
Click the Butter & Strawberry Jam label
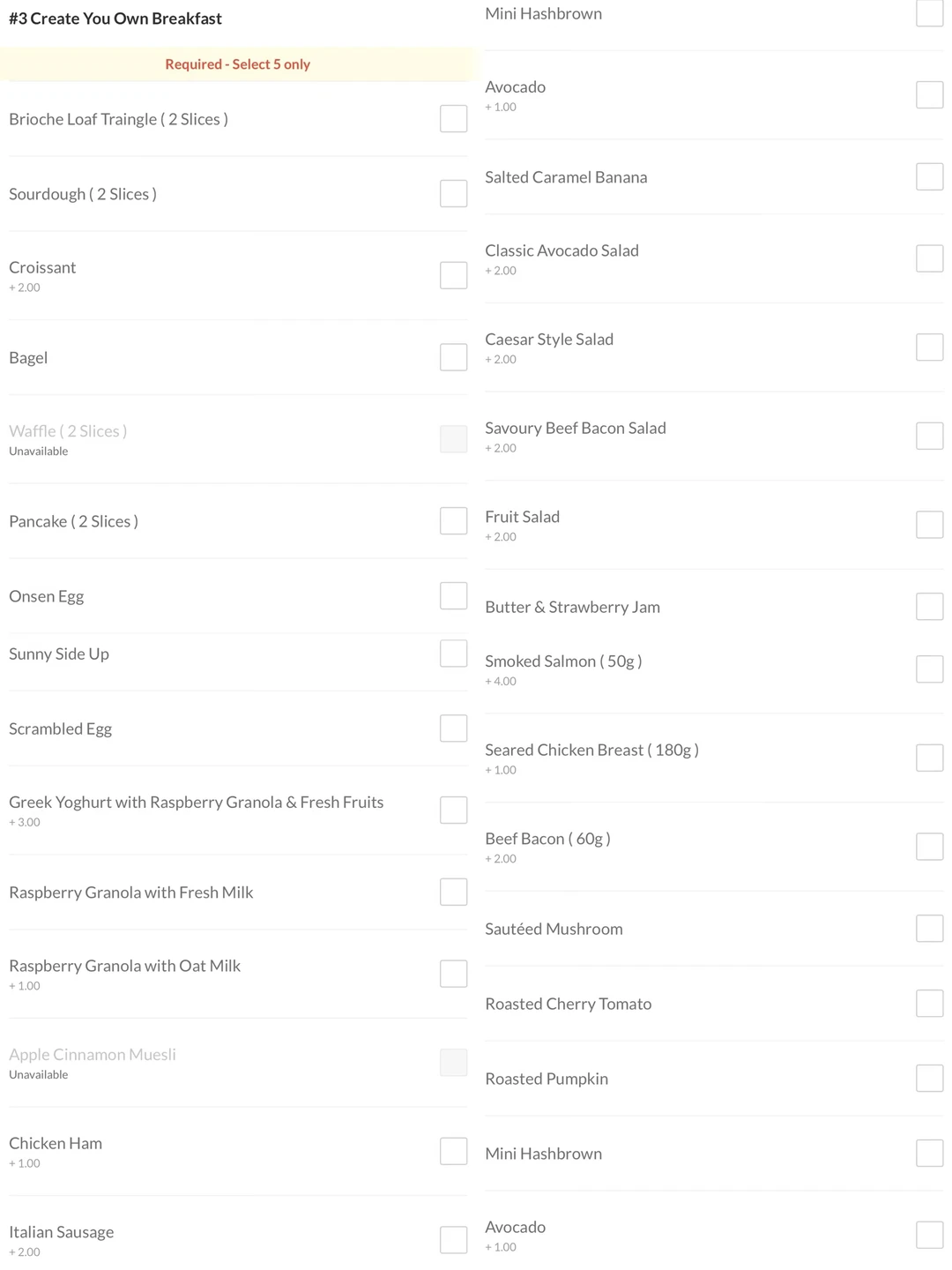(x=572, y=607)
